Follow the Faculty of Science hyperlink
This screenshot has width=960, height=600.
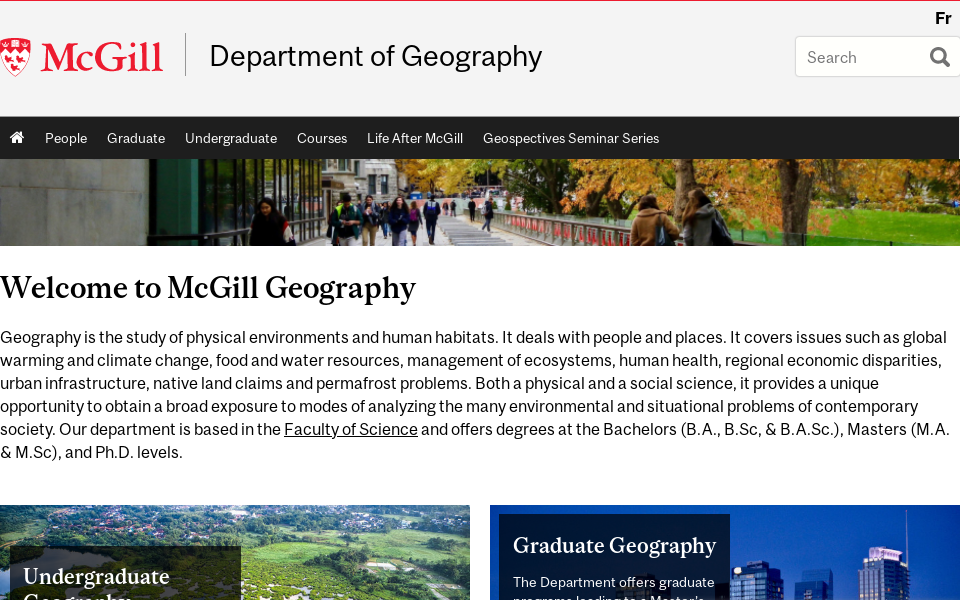350,429
